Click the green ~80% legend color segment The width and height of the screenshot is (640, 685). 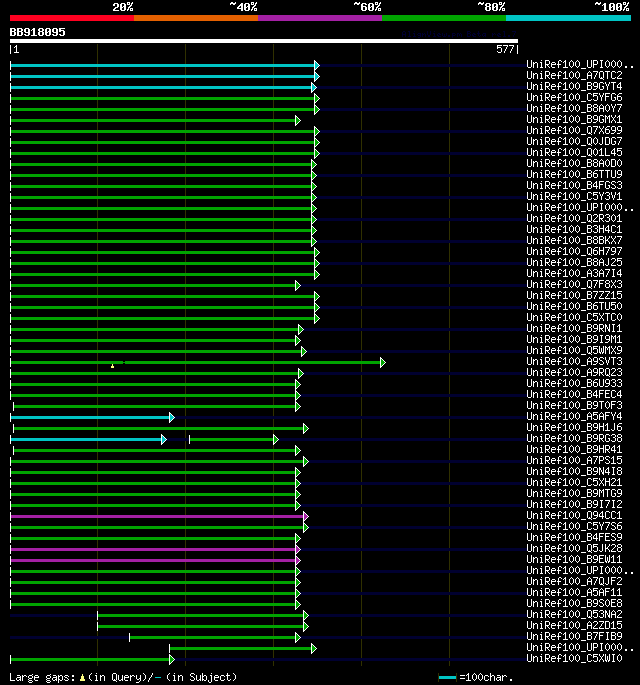(x=444, y=18)
